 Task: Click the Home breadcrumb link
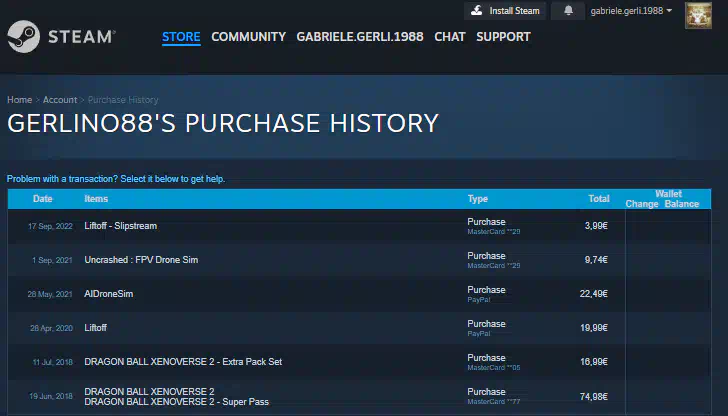pos(20,100)
